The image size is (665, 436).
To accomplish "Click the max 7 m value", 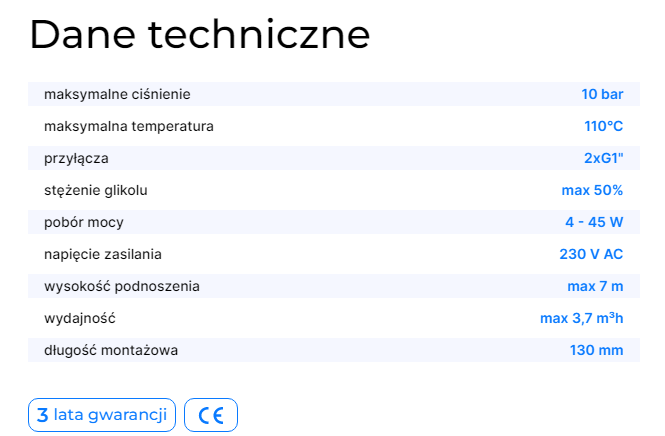I will pos(595,286).
